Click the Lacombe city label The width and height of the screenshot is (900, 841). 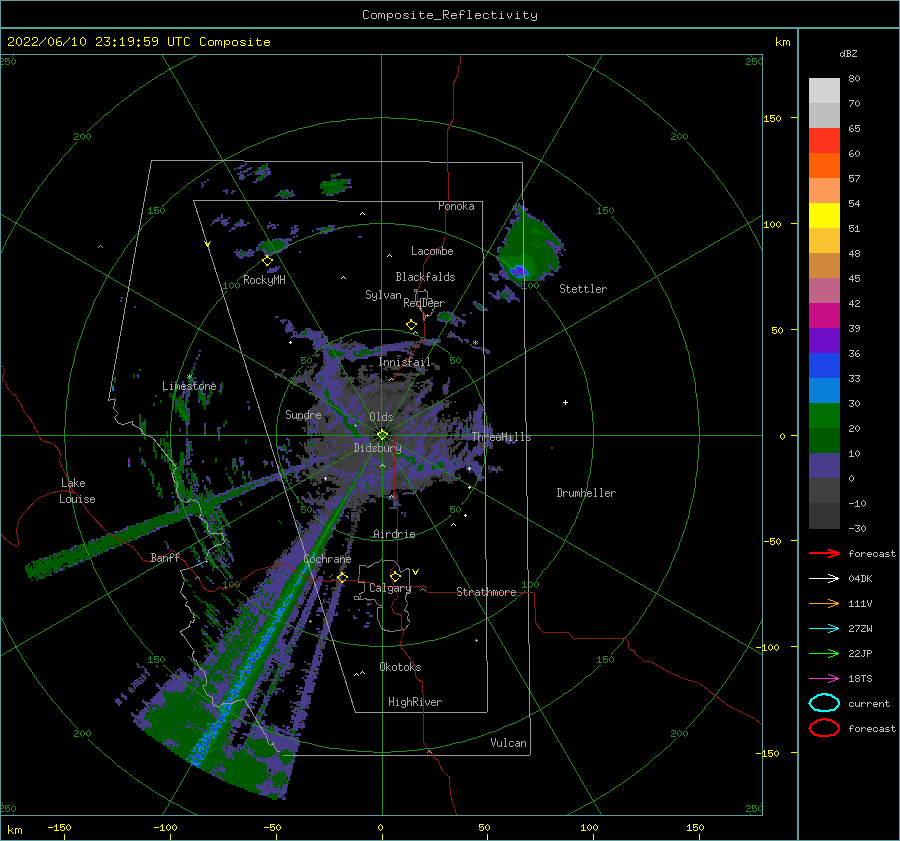(x=432, y=251)
